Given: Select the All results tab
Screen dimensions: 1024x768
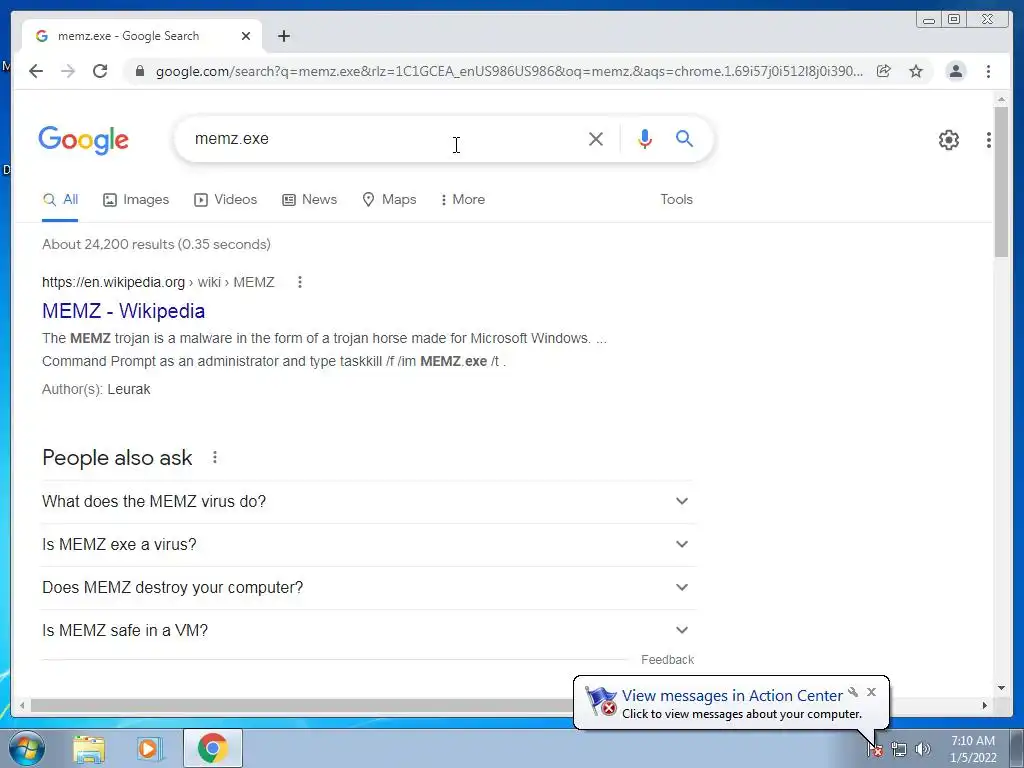Looking at the screenshot, I should coord(60,200).
